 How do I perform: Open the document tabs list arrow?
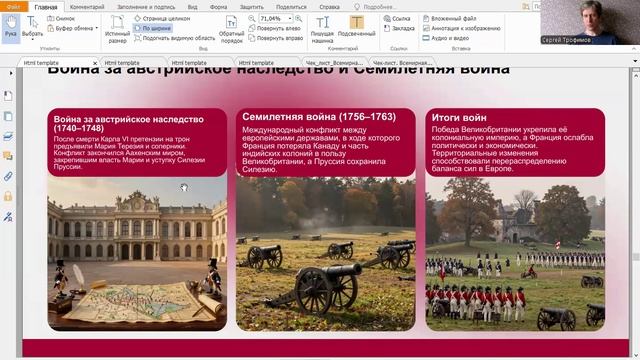(635, 61)
